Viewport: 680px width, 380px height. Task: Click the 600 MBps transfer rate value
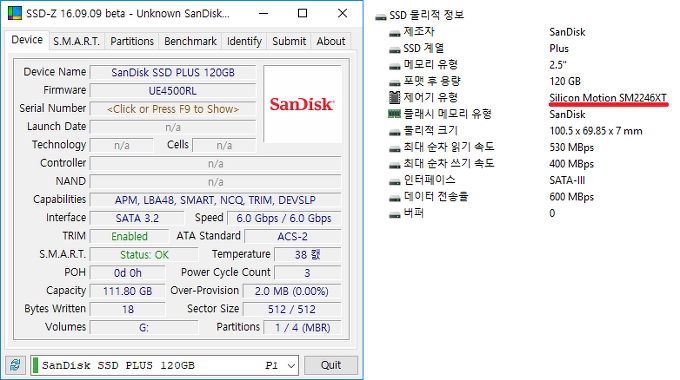(572, 197)
